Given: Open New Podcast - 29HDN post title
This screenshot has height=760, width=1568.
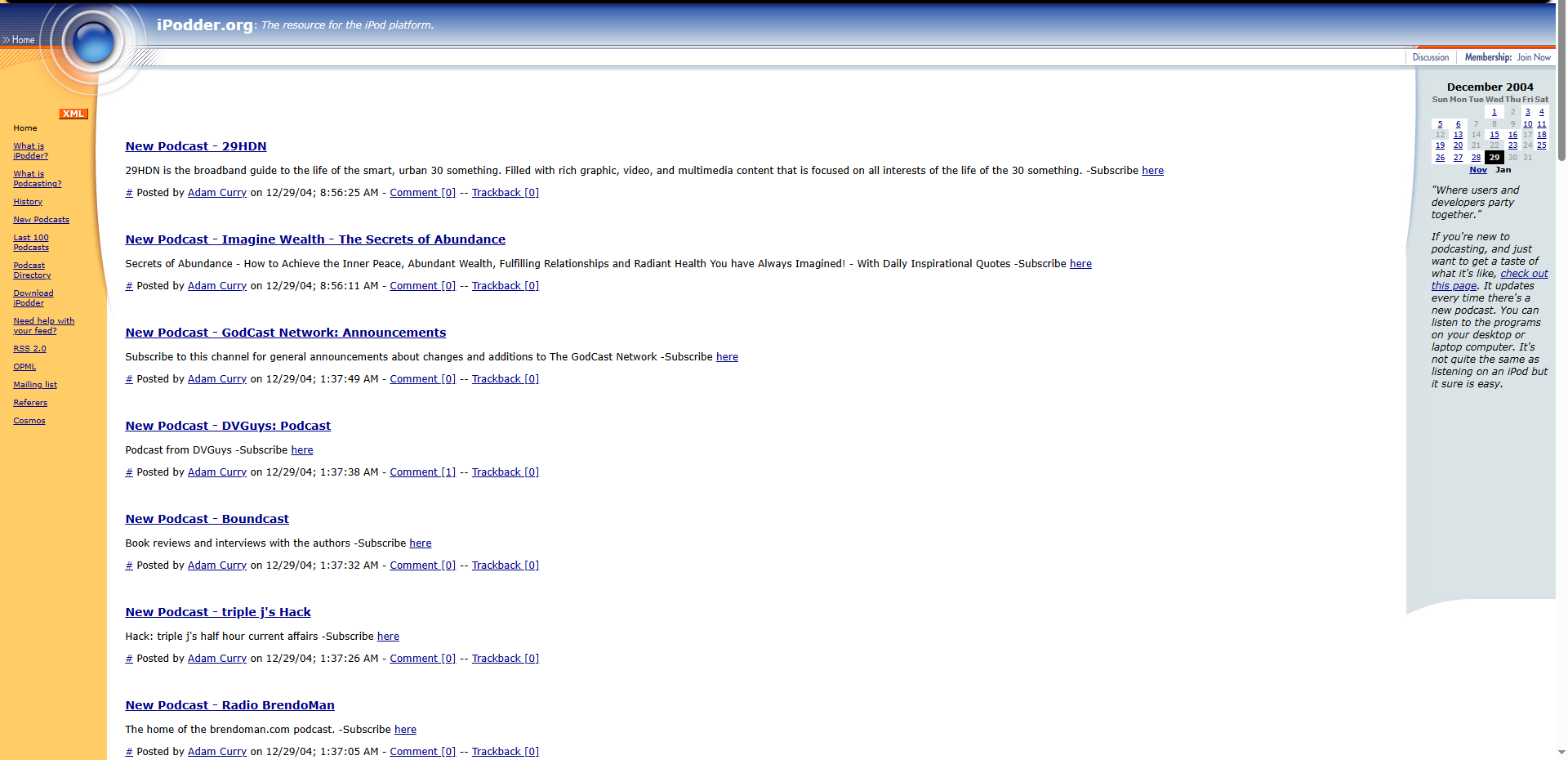Looking at the screenshot, I should pos(195,146).
